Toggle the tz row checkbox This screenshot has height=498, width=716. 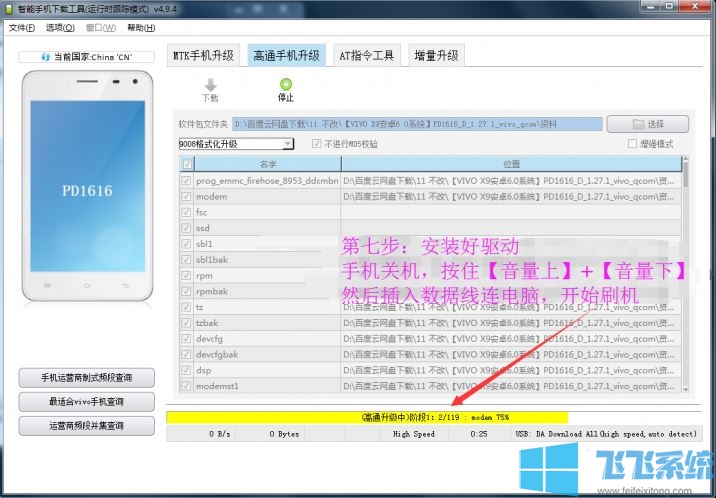pos(186,307)
